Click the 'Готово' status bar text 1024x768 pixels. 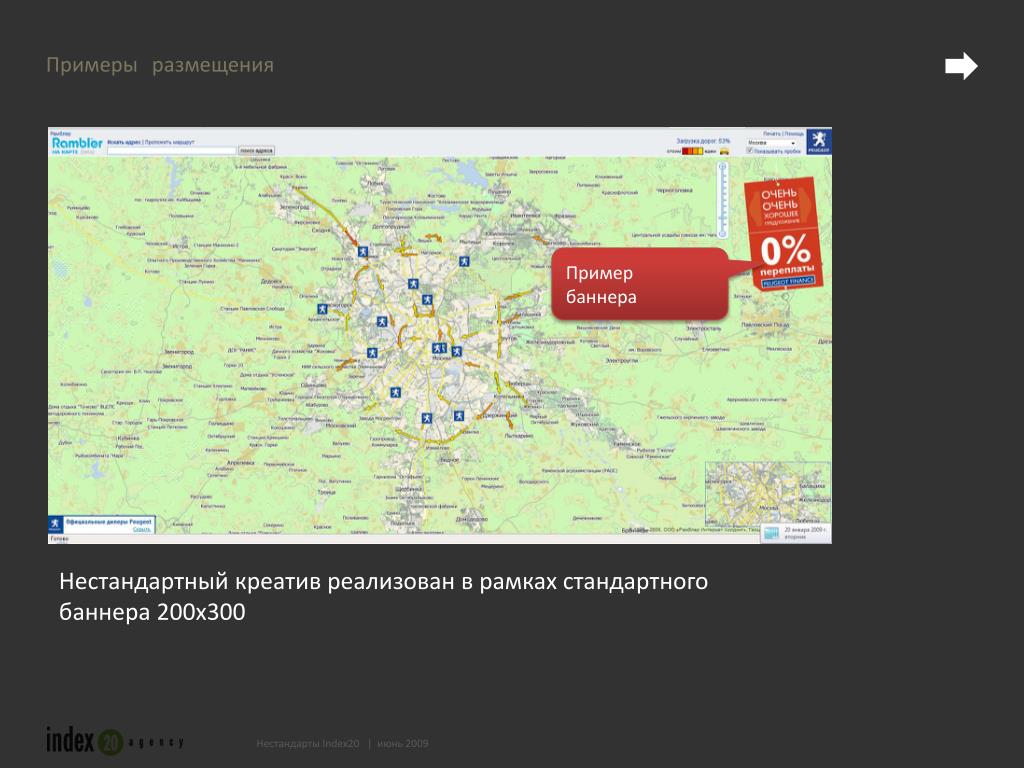point(59,539)
